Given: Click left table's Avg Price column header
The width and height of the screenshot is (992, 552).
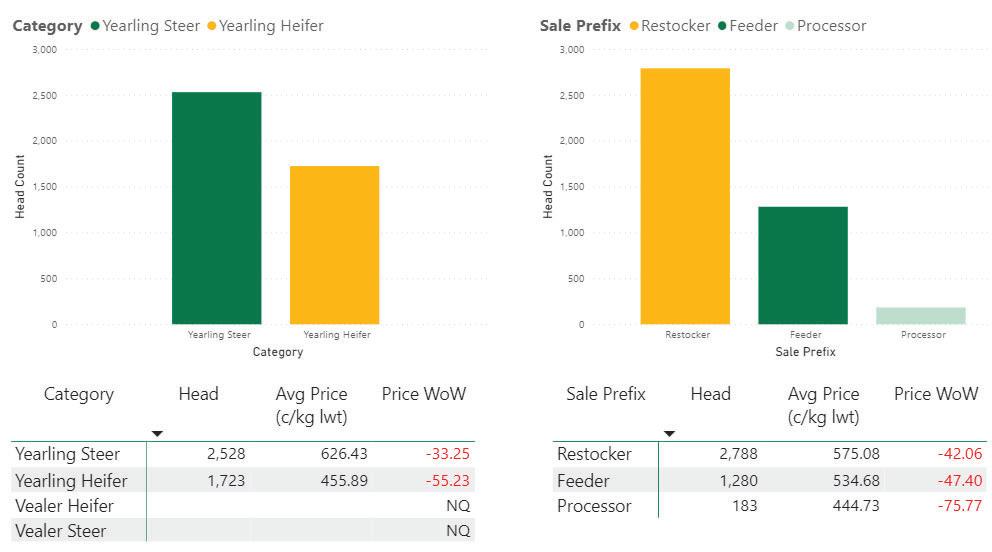Looking at the screenshot, I should click(x=311, y=405).
